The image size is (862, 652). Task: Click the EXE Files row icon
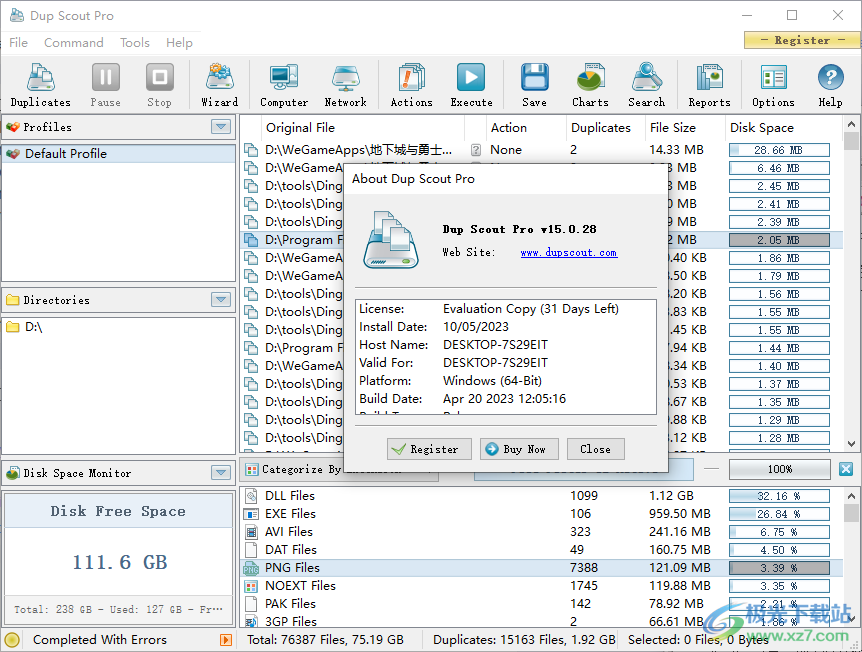pyautogui.click(x=251, y=514)
